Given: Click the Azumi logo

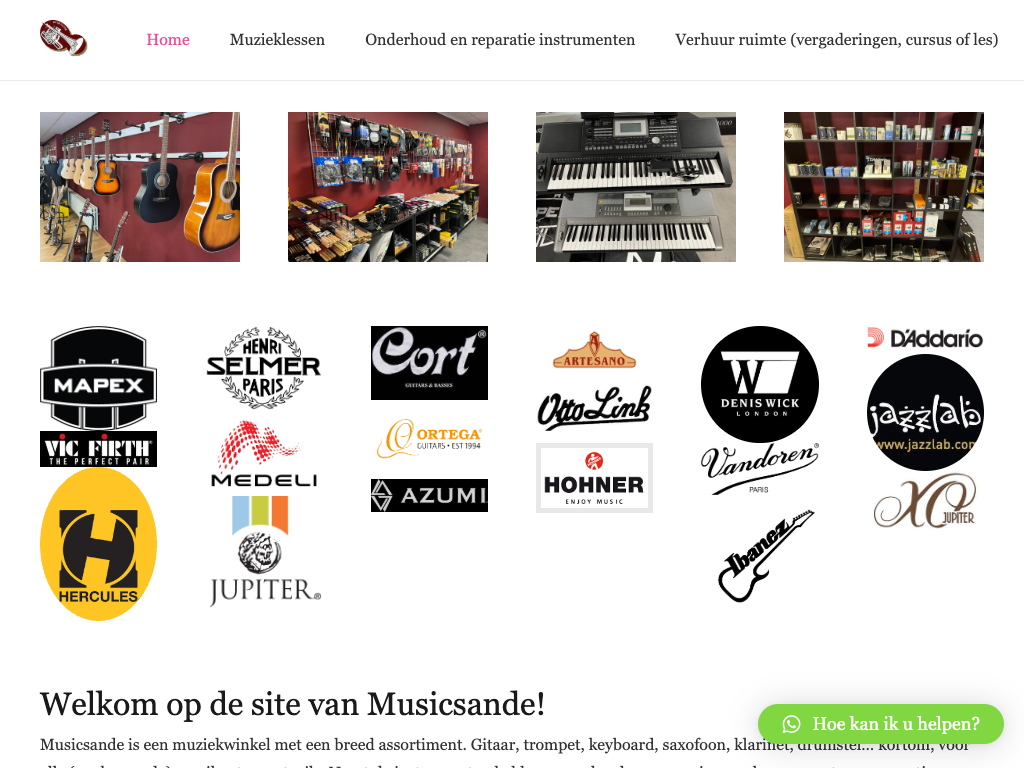Looking at the screenshot, I should coord(429,495).
